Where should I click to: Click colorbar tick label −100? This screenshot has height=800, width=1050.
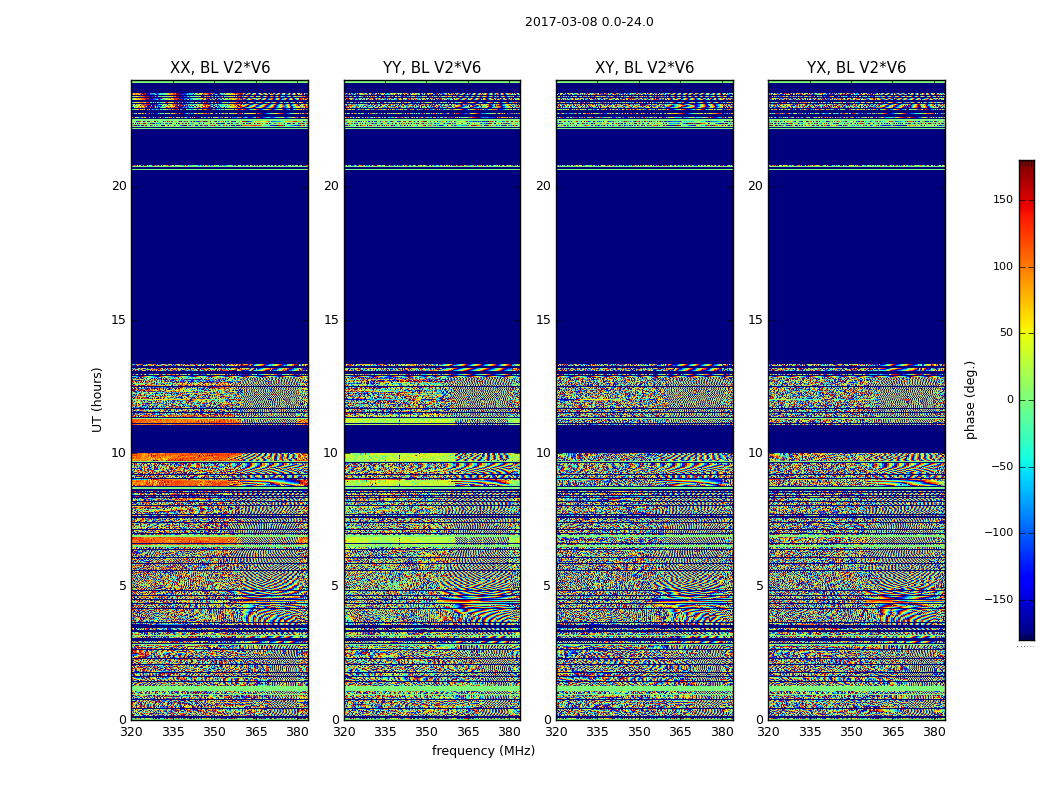tap(998, 532)
